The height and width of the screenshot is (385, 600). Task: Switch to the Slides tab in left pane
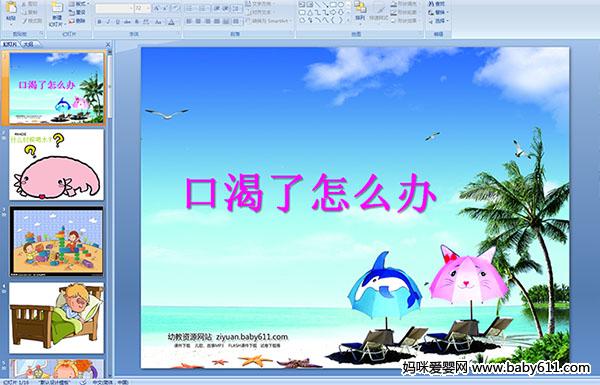coord(10,44)
